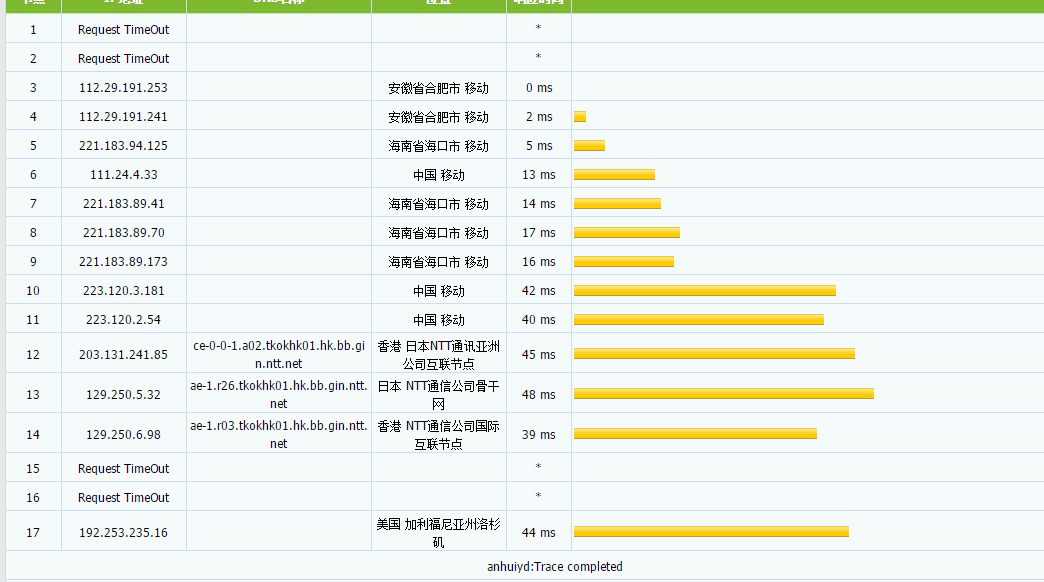This screenshot has width=1044, height=582.
Task: Select IP 221.183.89.173
Action: (123, 262)
